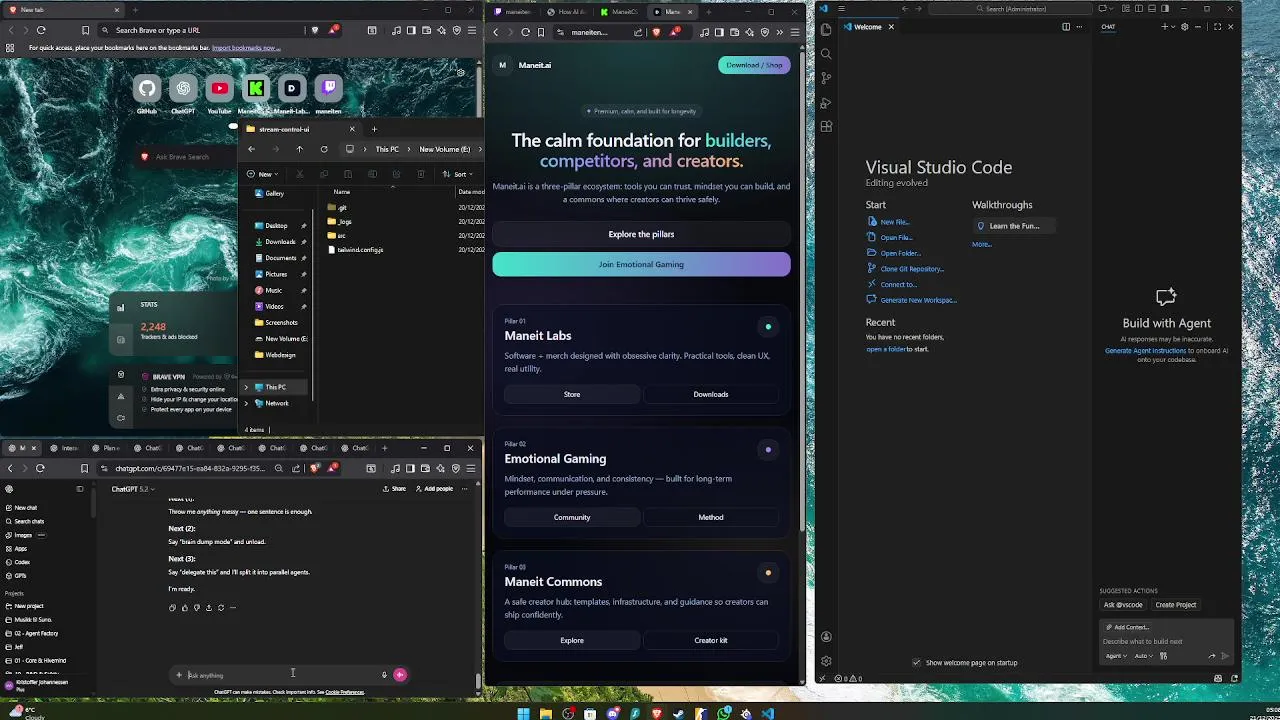Viewport: 1280px width, 720px height.
Task: Start ChatGPT voice mode pink button
Action: pos(400,675)
